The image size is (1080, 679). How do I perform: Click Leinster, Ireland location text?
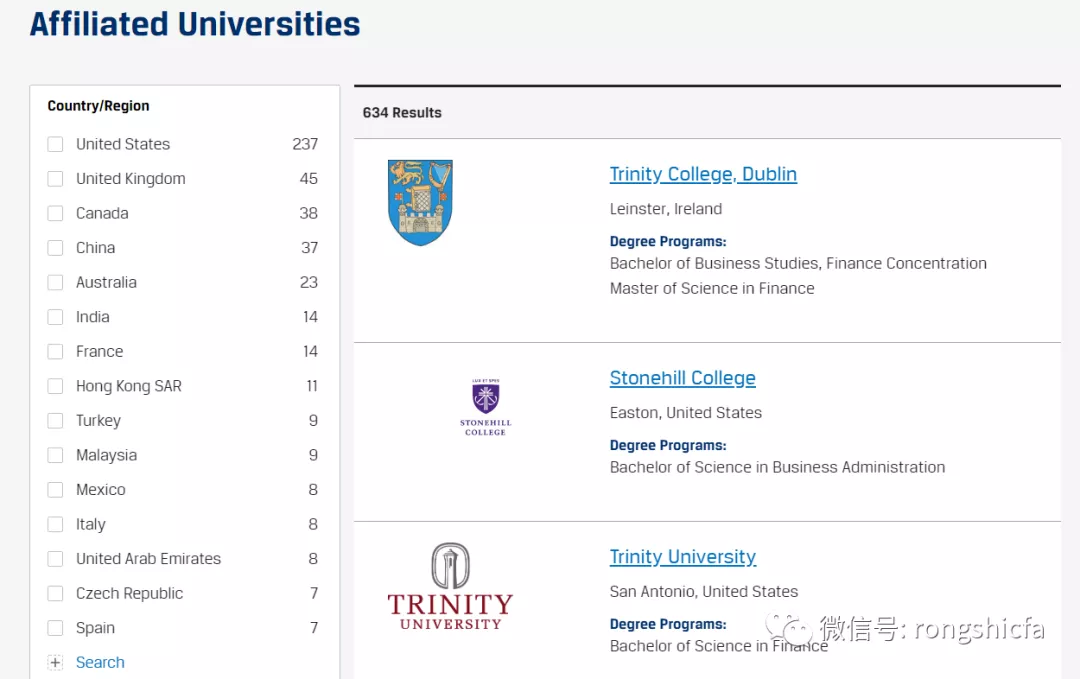point(666,209)
